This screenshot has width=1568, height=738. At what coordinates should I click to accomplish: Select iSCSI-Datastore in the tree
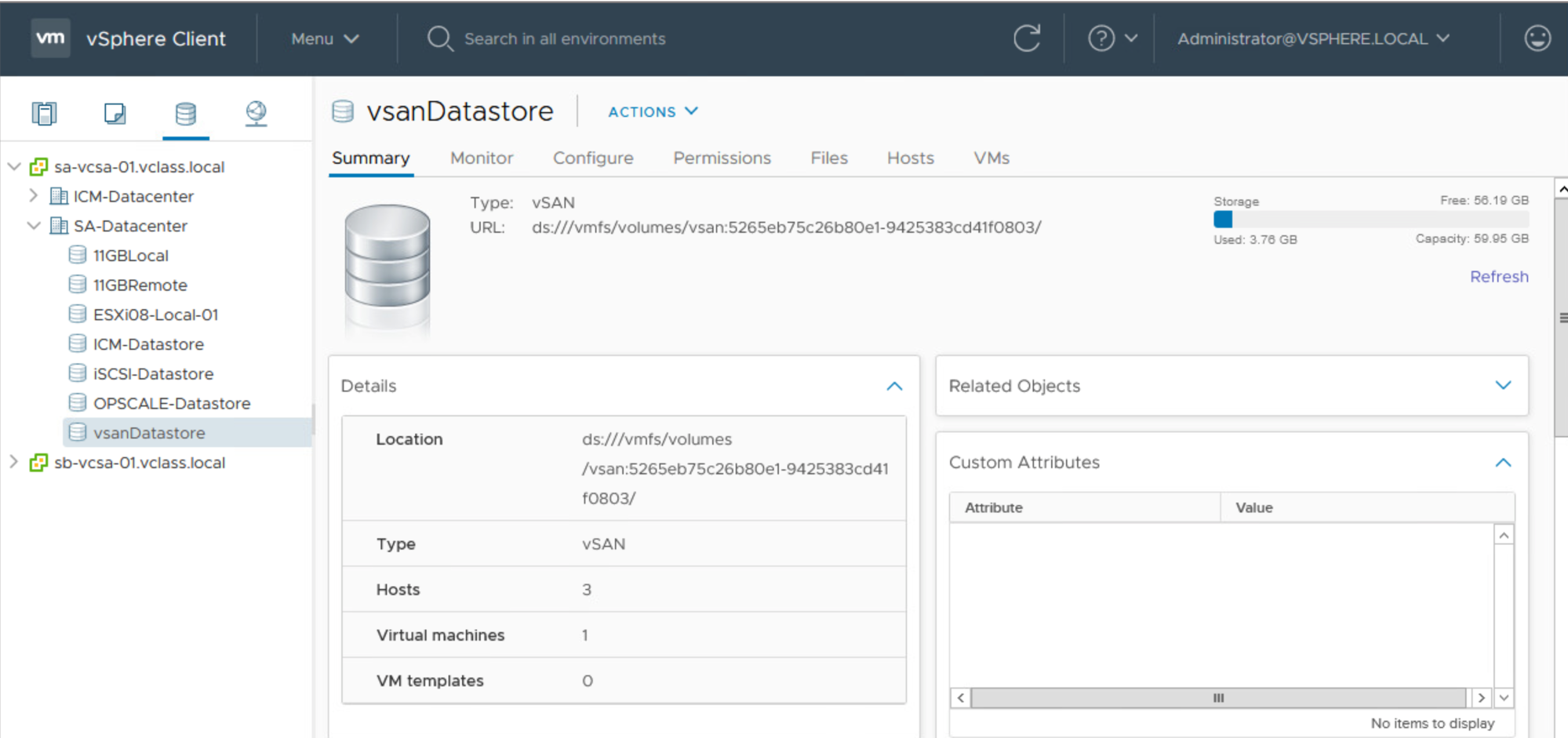tap(153, 374)
